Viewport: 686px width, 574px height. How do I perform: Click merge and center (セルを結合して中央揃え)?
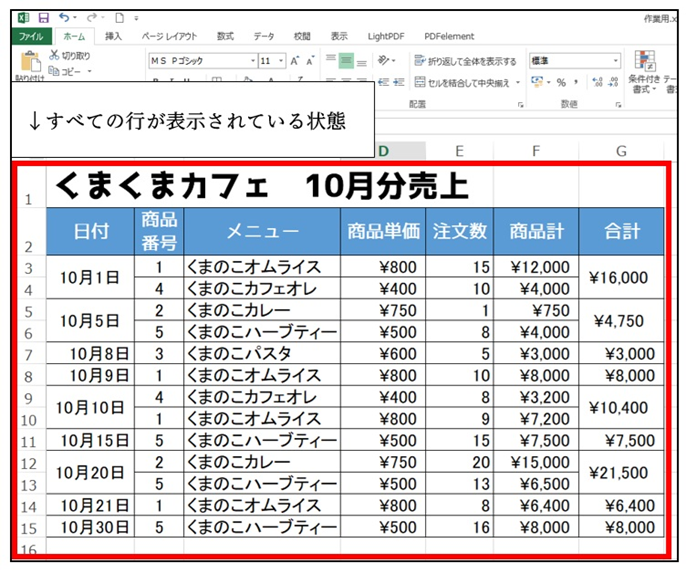pos(467,83)
